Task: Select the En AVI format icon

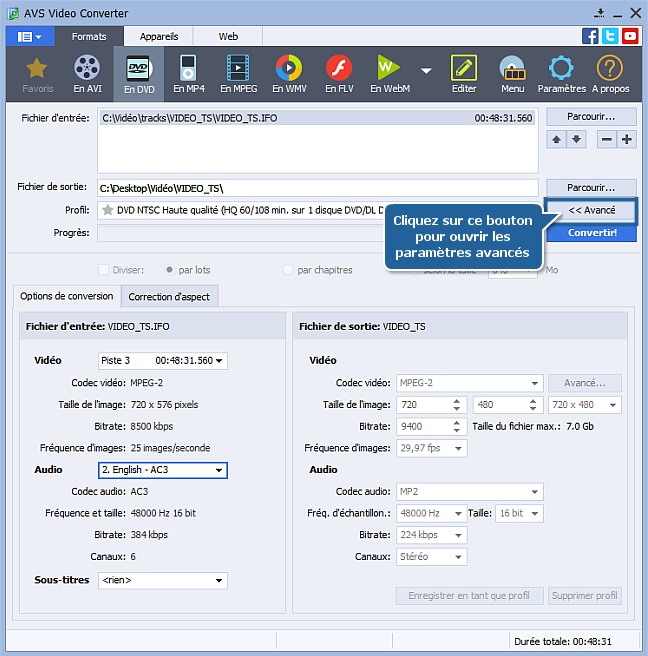Action: point(87,74)
